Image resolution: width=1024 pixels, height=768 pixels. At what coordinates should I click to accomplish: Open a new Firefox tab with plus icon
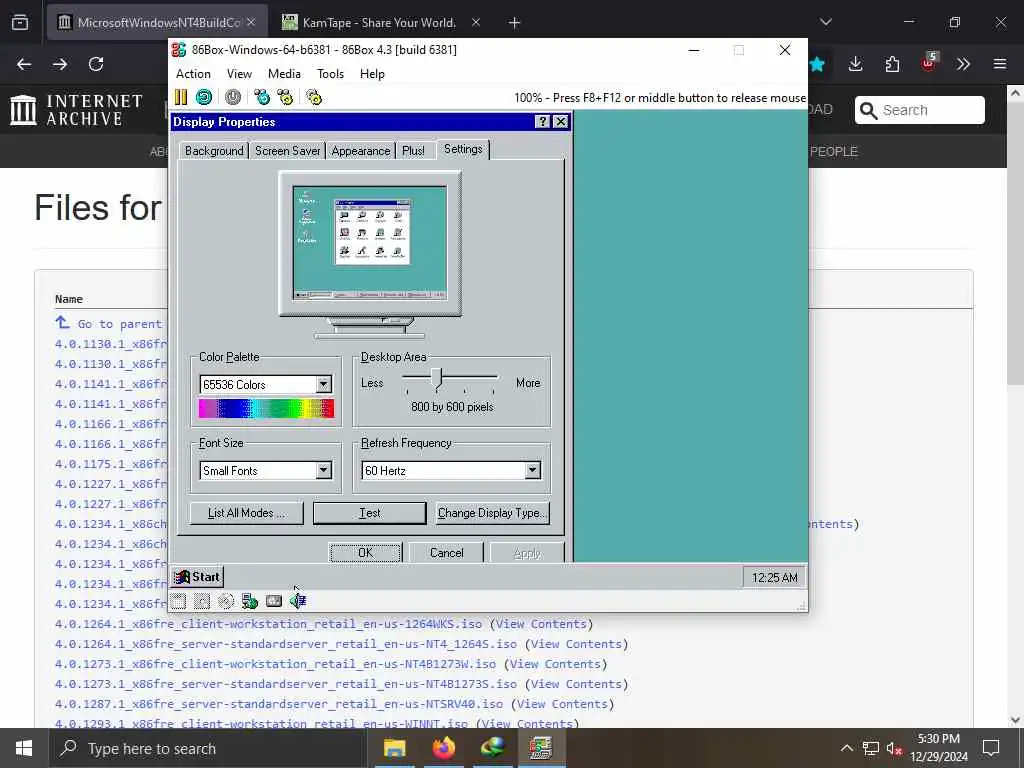[515, 23]
